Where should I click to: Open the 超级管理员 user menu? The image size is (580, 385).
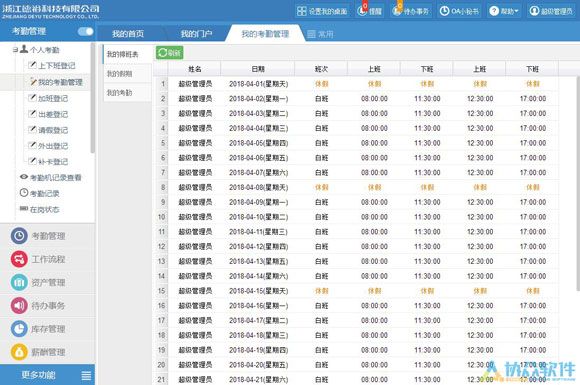tap(551, 11)
